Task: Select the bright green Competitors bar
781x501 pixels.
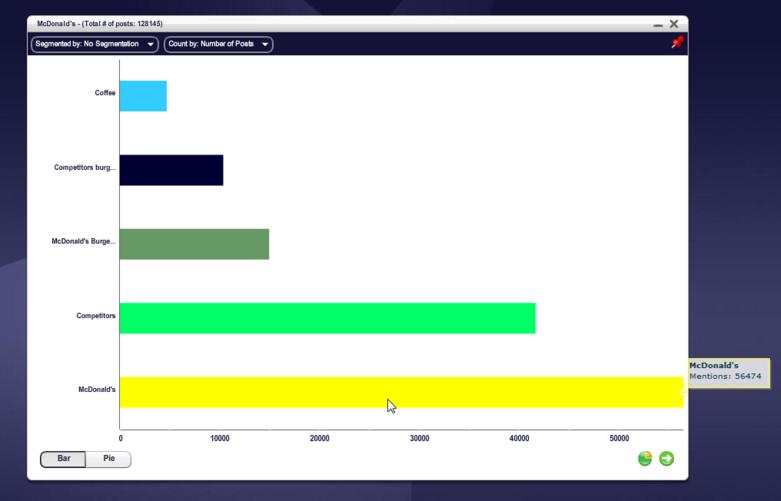Action: point(327,318)
